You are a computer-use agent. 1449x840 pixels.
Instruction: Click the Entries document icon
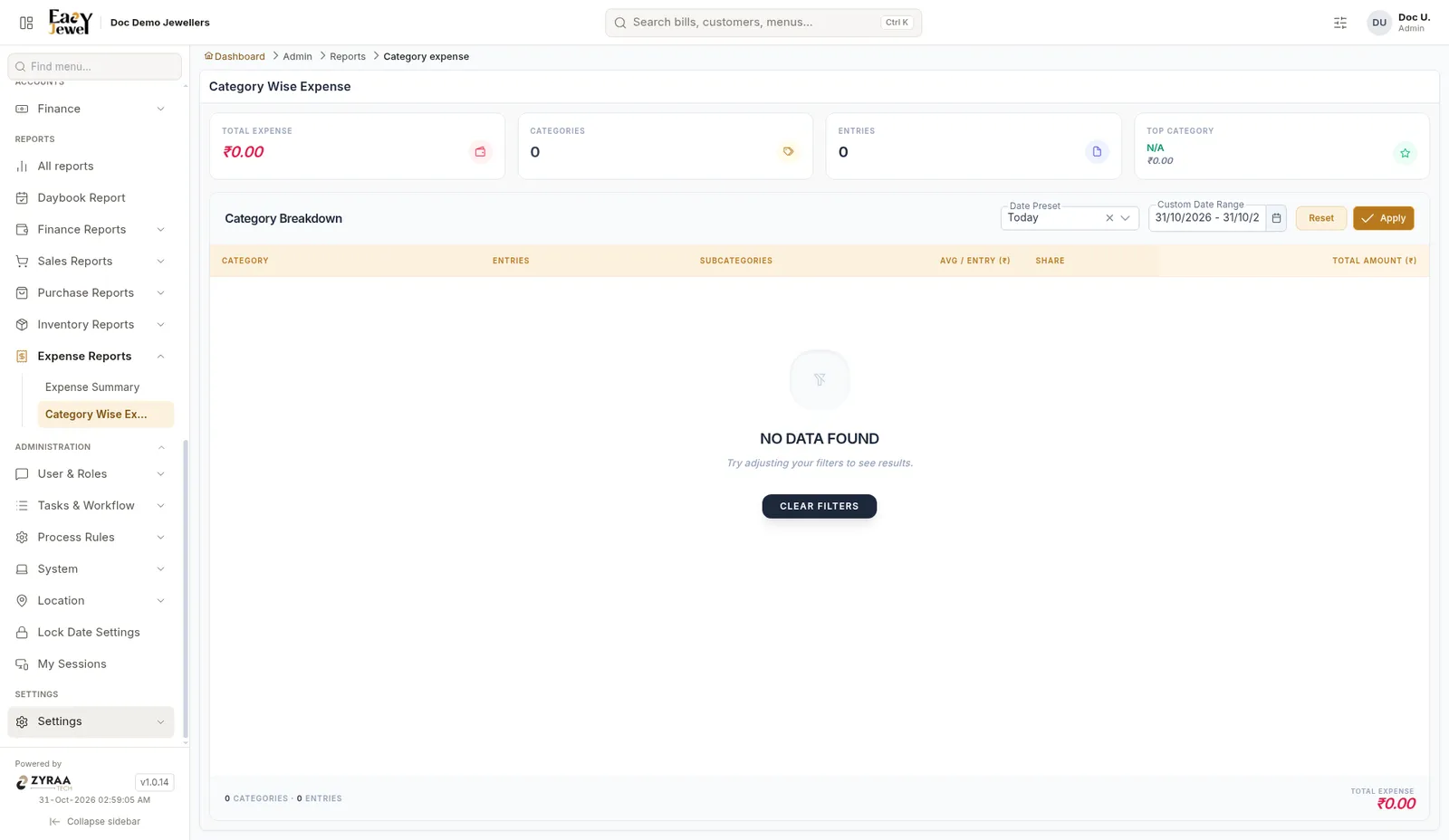point(1097,152)
